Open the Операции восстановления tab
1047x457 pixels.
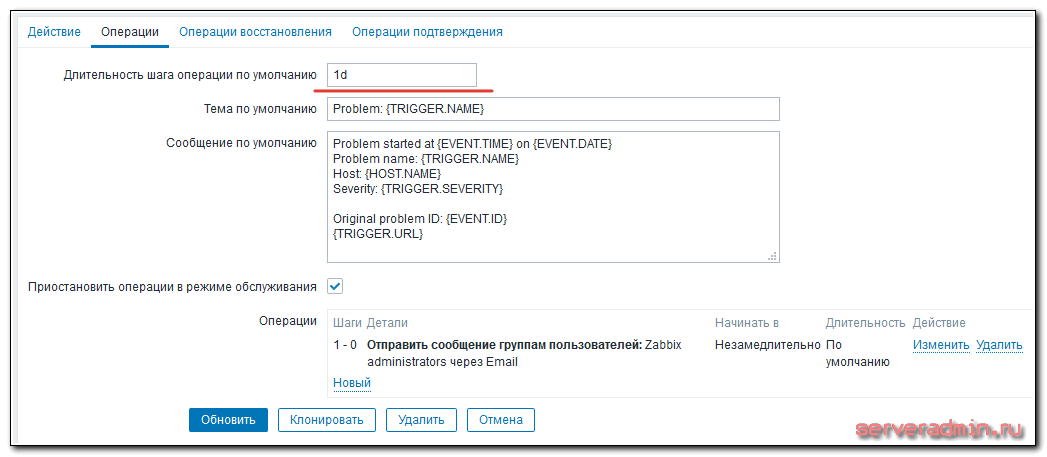coord(255,32)
